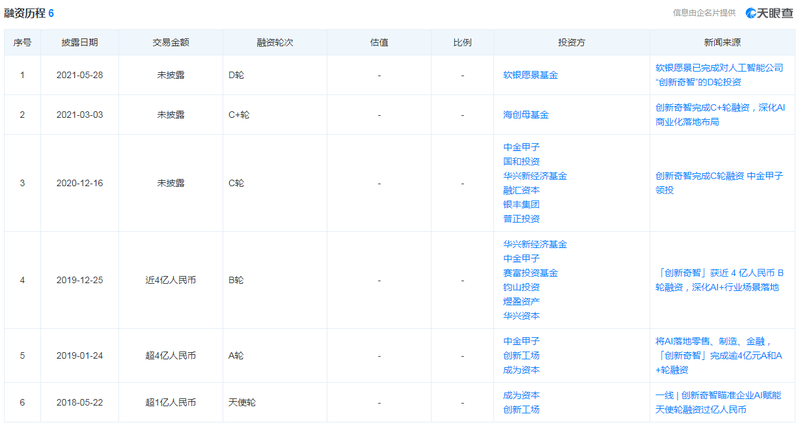The width and height of the screenshot is (800, 429).
Task: Open news about 软银愿景 D轮投资
Action: click(x=719, y=75)
